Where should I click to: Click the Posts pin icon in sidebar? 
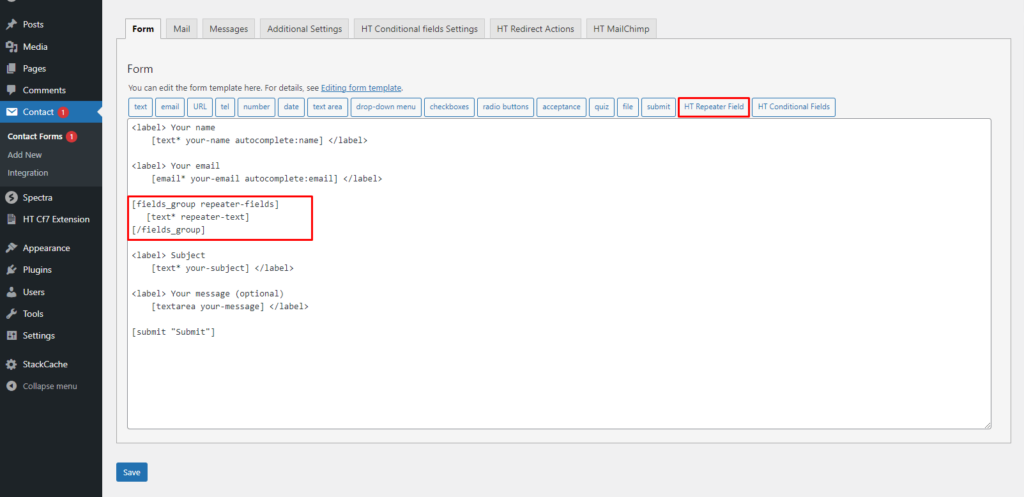[x=11, y=24]
